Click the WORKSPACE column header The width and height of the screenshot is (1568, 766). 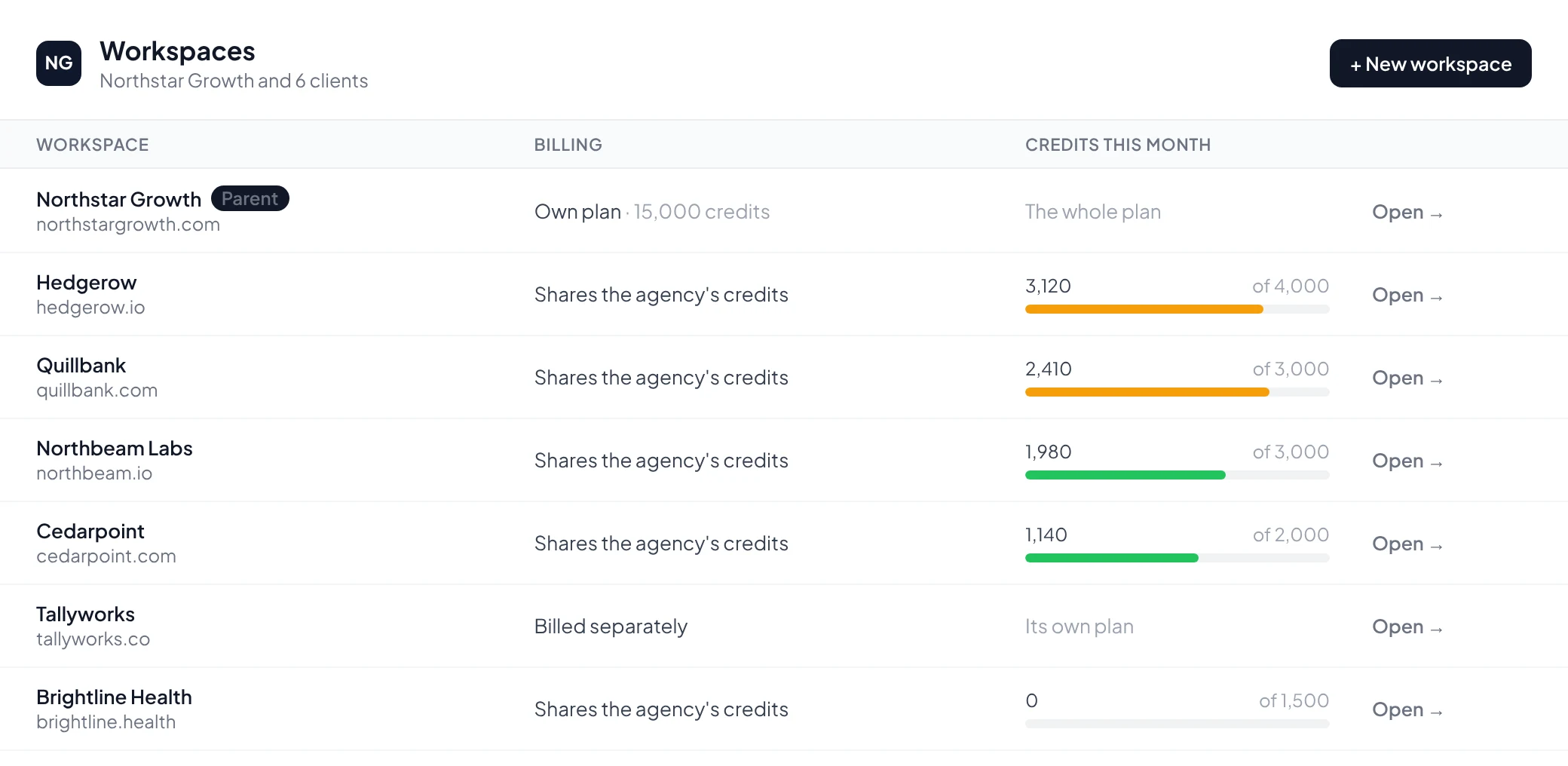[93, 145]
